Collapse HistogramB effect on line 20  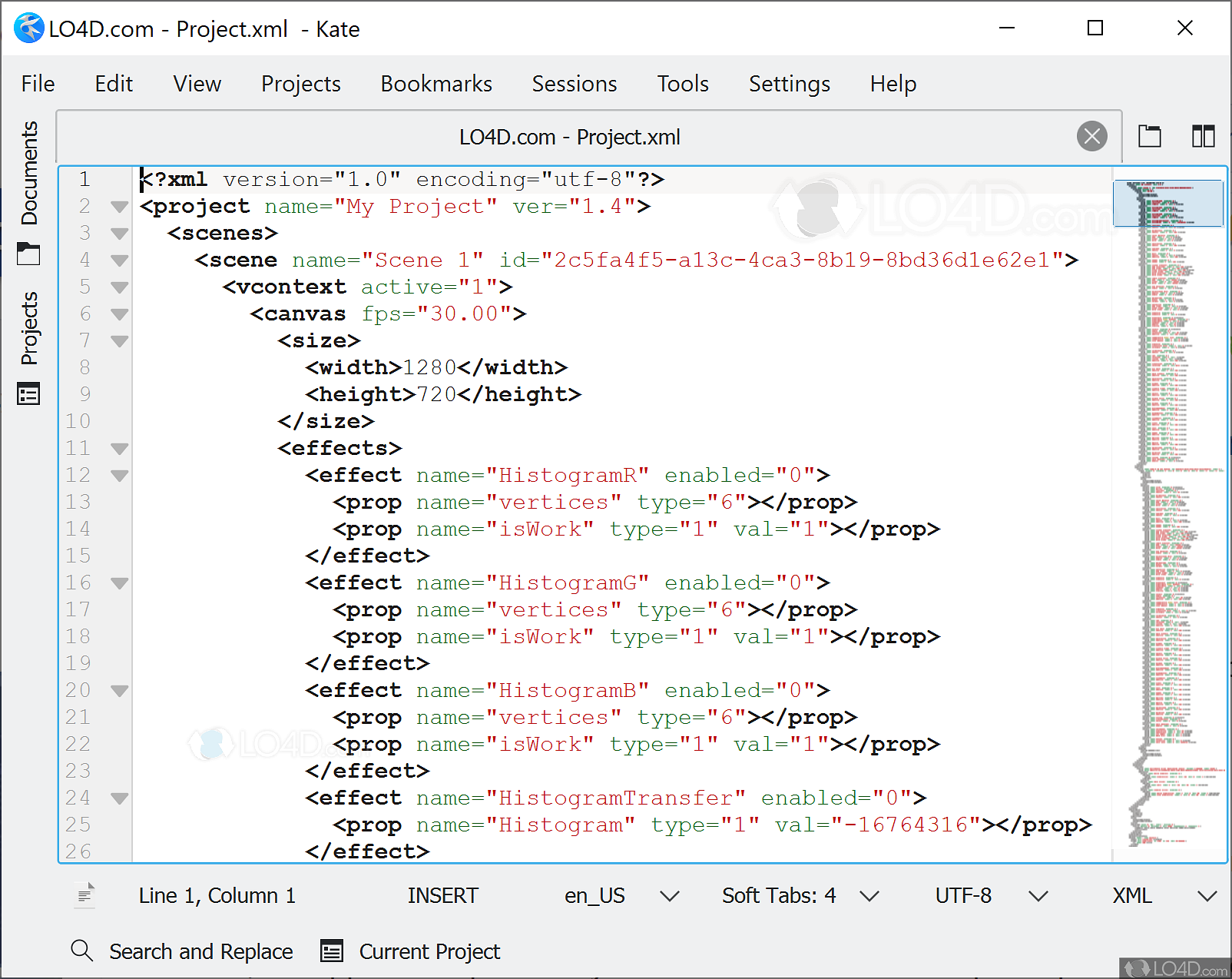(x=119, y=691)
